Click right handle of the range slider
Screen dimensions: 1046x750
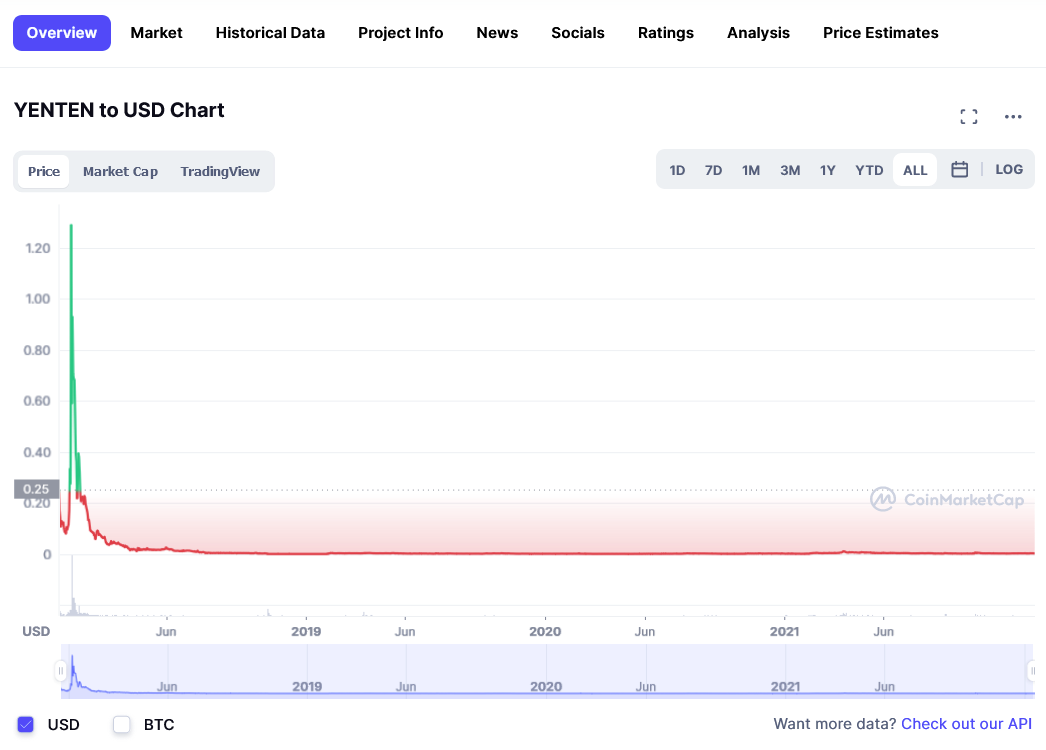[x=1031, y=670]
